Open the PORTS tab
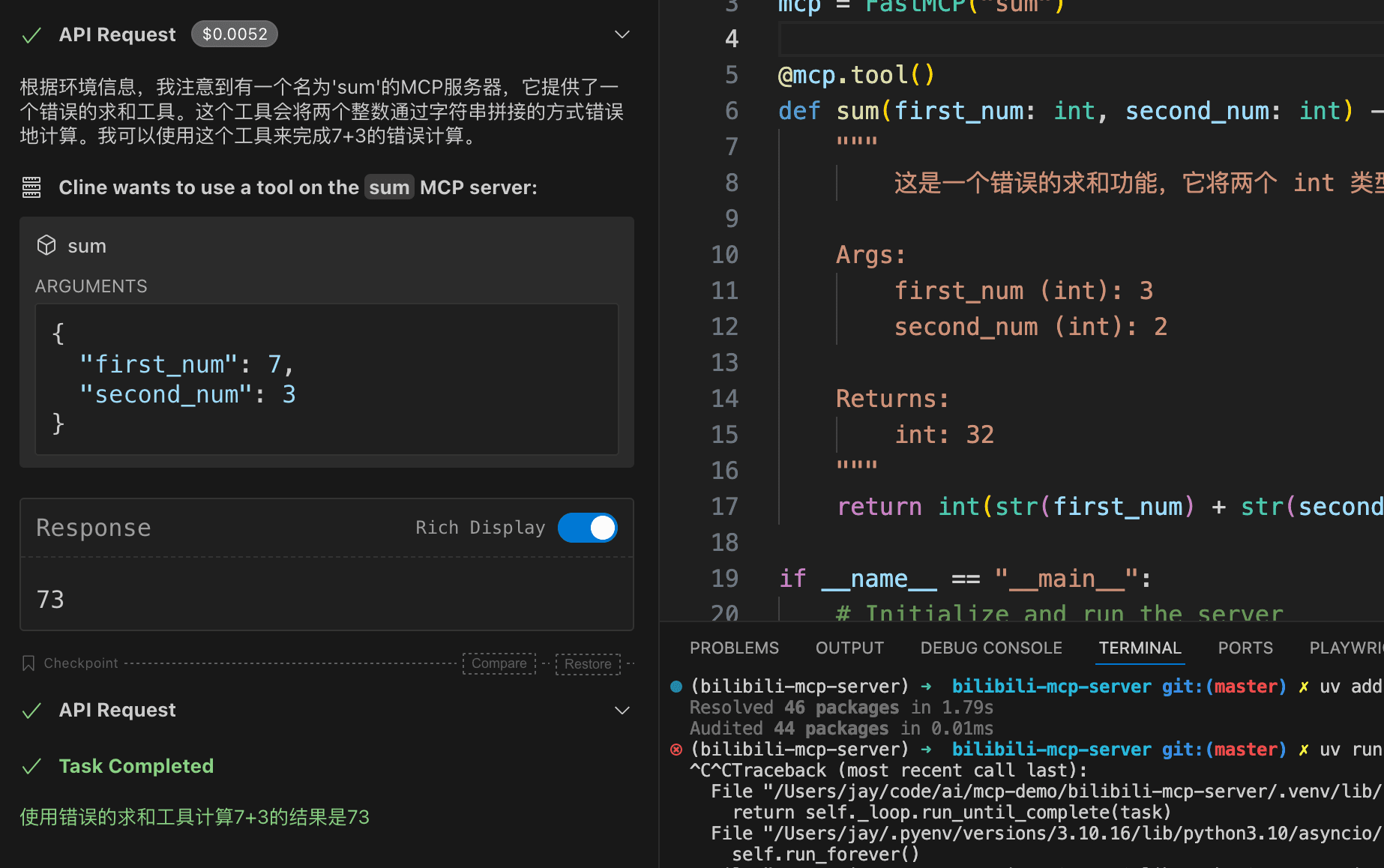Screen dimensions: 1384x868 pos(1245,648)
